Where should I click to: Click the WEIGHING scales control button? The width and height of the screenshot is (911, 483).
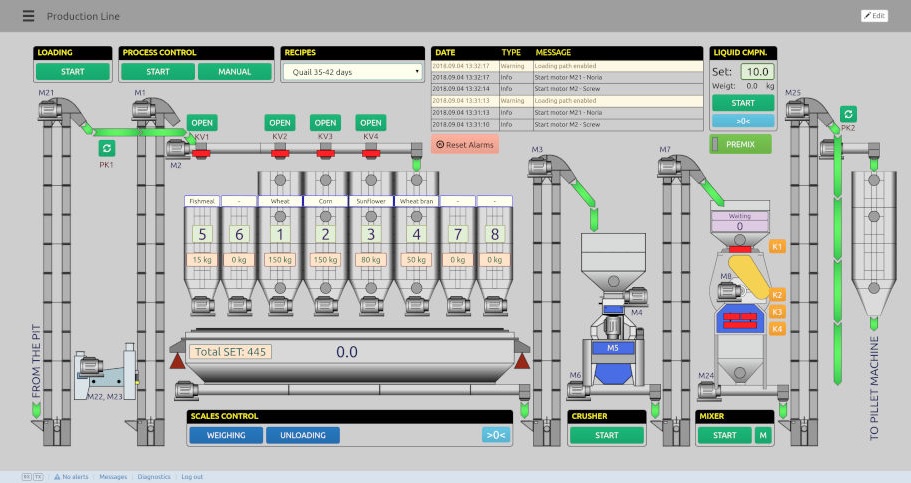226,435
